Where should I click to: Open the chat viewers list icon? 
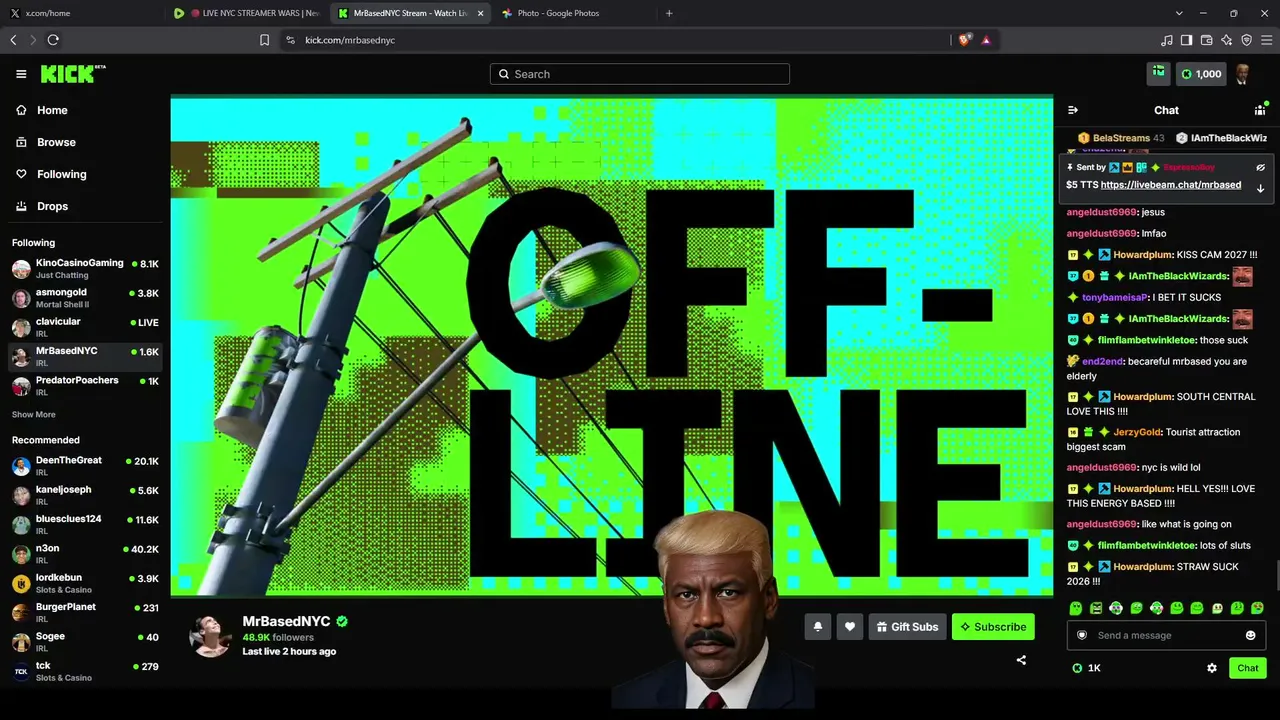coord(1260,110)
